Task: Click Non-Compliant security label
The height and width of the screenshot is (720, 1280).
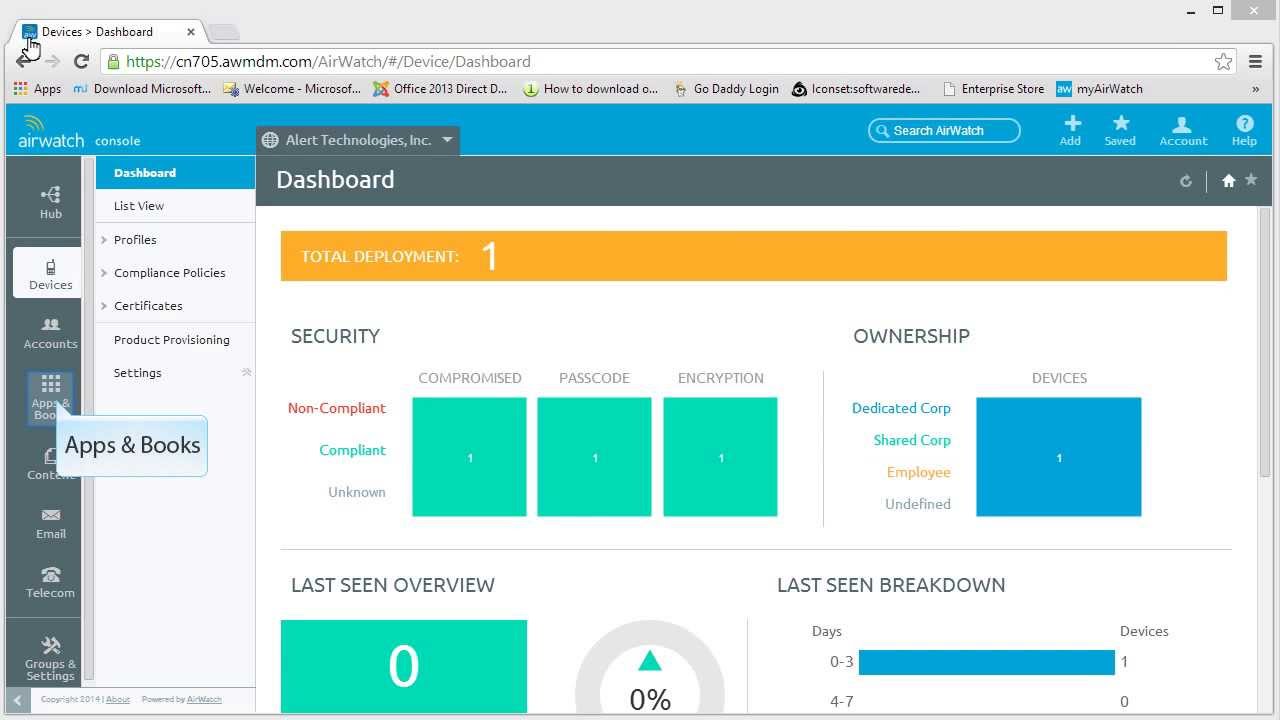Action: 336,408
